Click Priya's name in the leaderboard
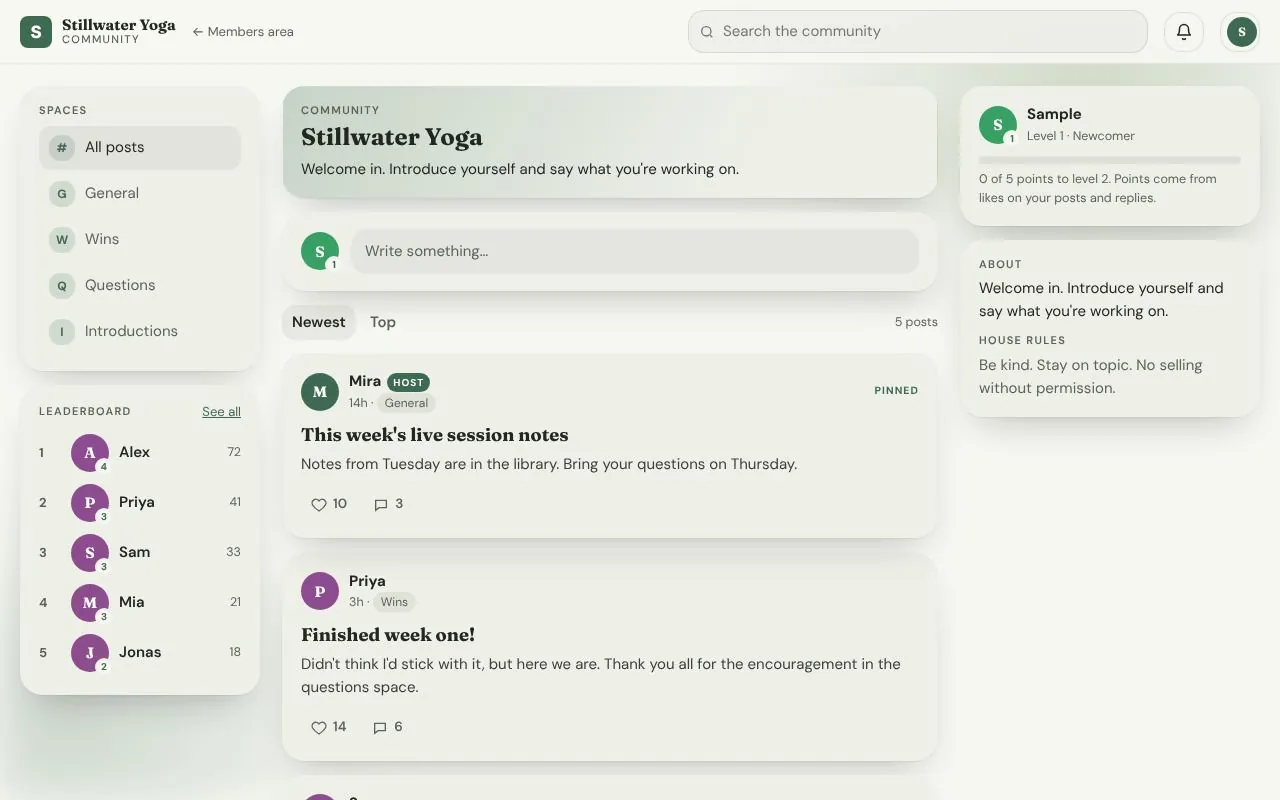1280x800 pixels. coord(137,502)
